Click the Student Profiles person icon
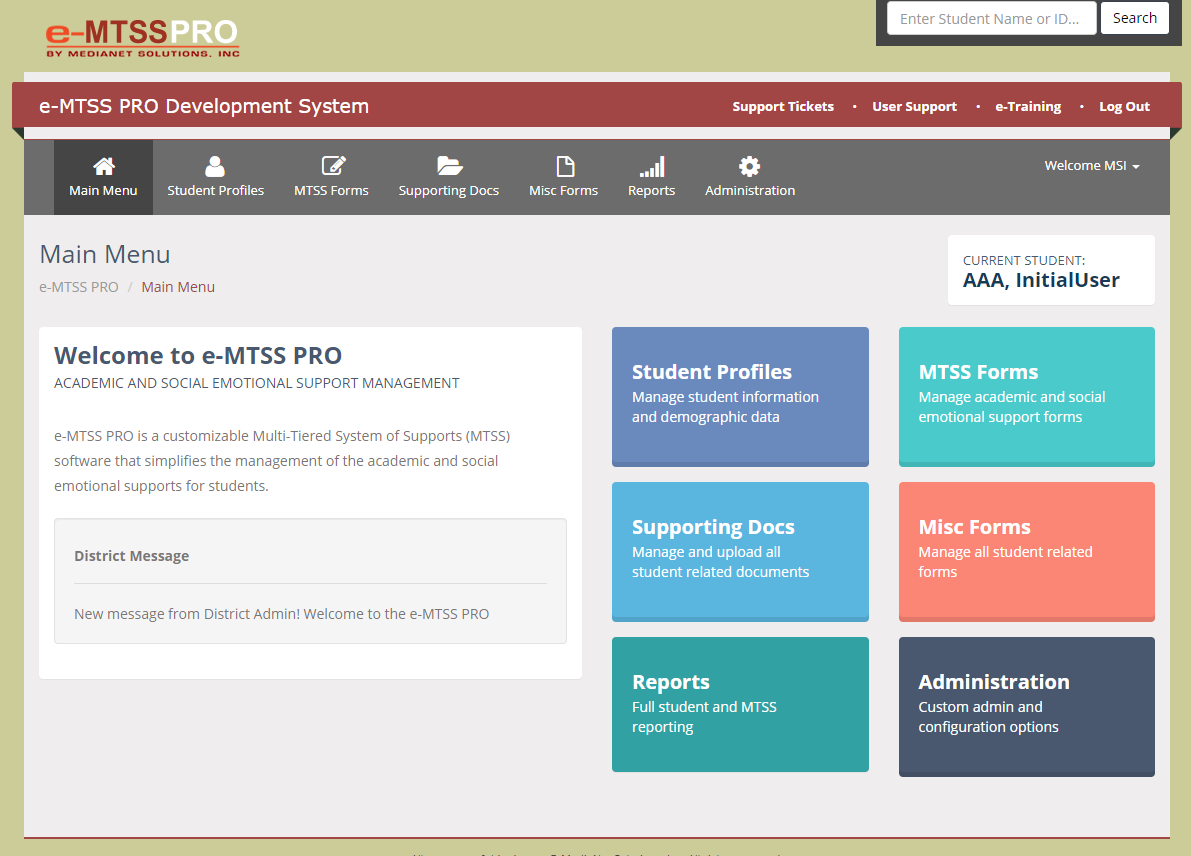Image resolution: width=1191 pixels, height=856 pixels. click(215, 166)
